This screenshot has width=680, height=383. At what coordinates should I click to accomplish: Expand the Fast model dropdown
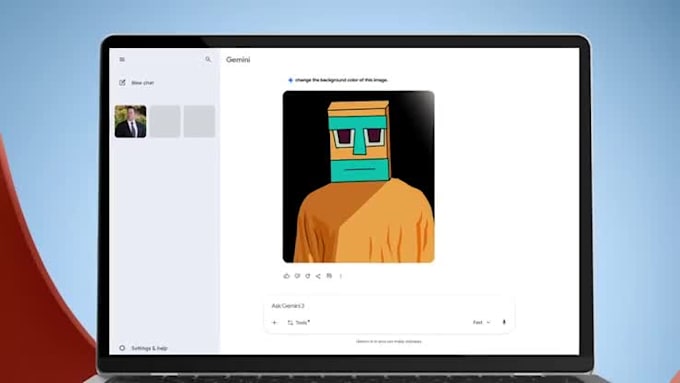tap(481, 322)
